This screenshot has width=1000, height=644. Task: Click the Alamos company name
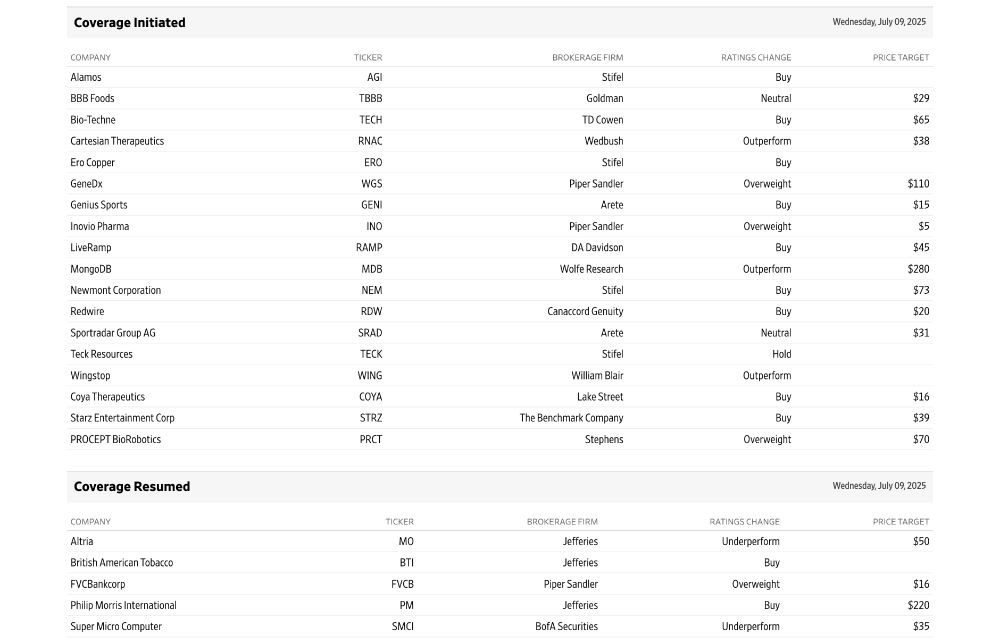pyautogui.click(x=86, y=77)
